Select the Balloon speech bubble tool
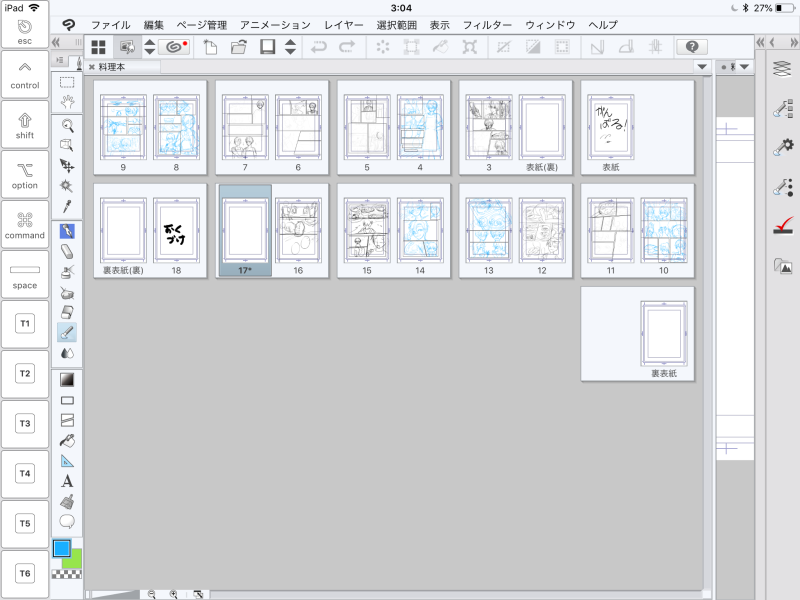 coord(67,521)
